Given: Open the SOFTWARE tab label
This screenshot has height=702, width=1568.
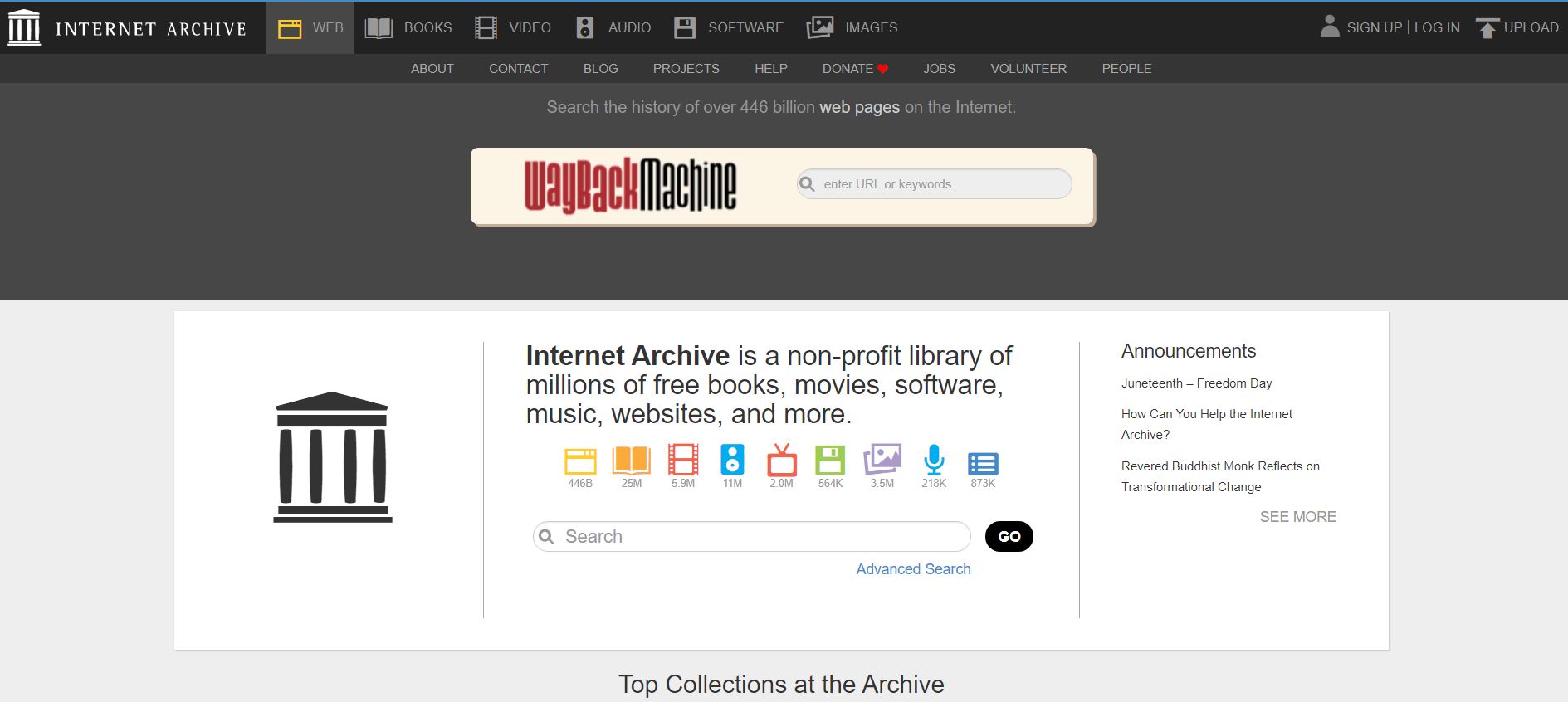Looking at the screenshot, I should click(745, 27).
